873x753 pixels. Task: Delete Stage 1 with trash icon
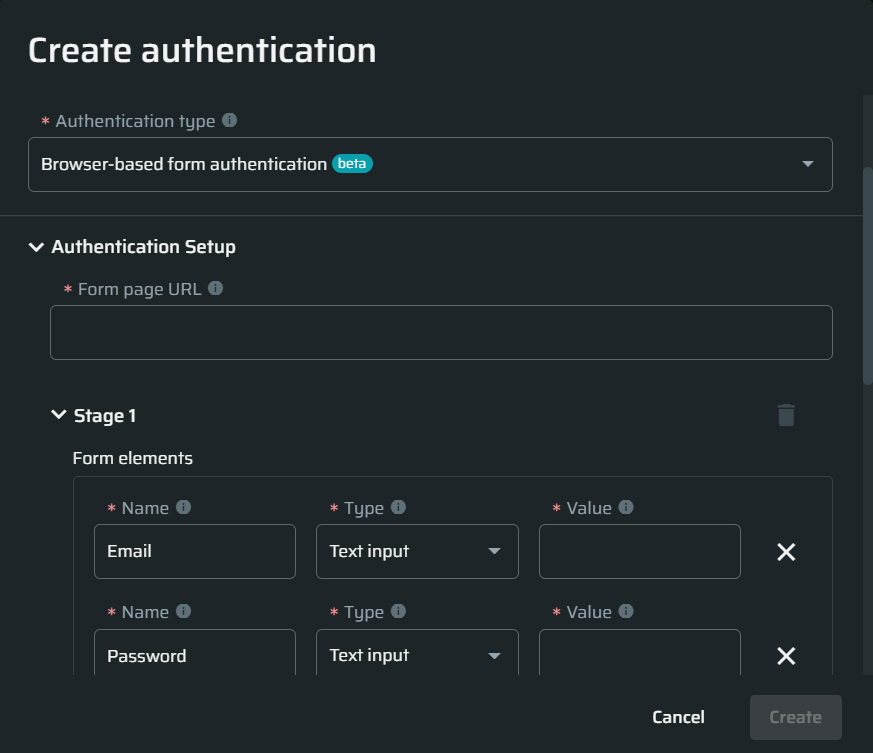click(786, 415)
